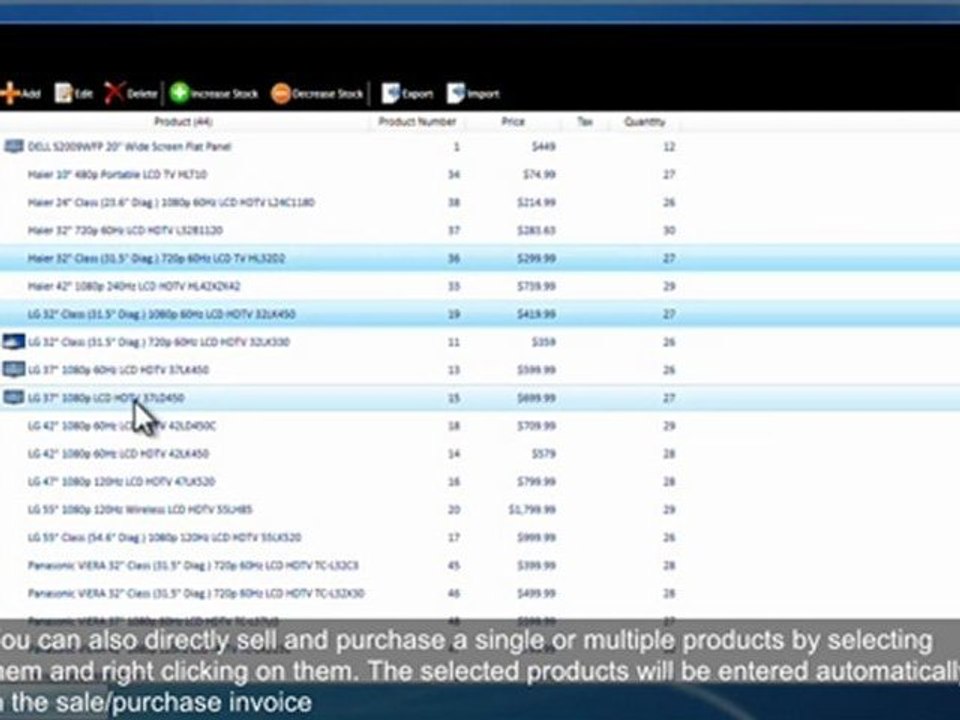Click quantity 30 in Haier L32B1120 row

(669, 231)
